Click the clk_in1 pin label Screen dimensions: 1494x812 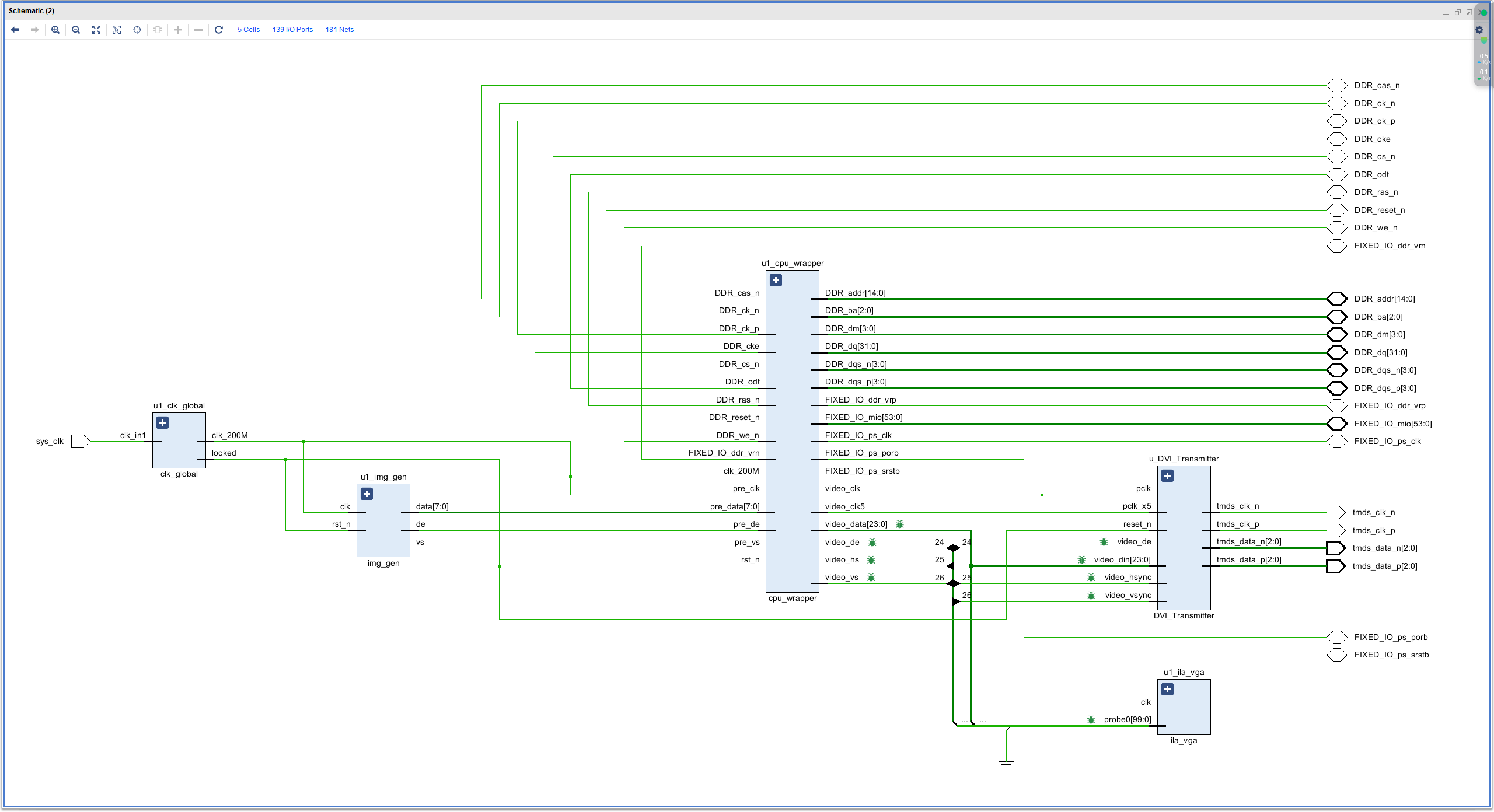[x=133, y=435]
